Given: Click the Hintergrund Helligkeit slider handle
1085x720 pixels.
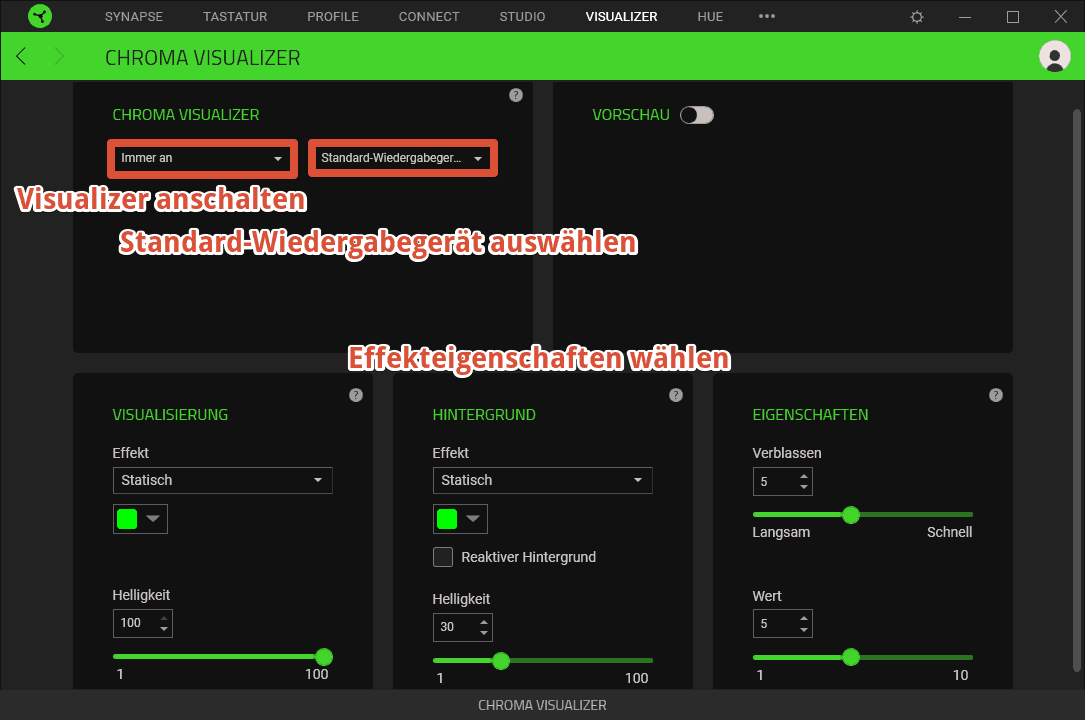Looking at the screenshot, I should point(501,661).
